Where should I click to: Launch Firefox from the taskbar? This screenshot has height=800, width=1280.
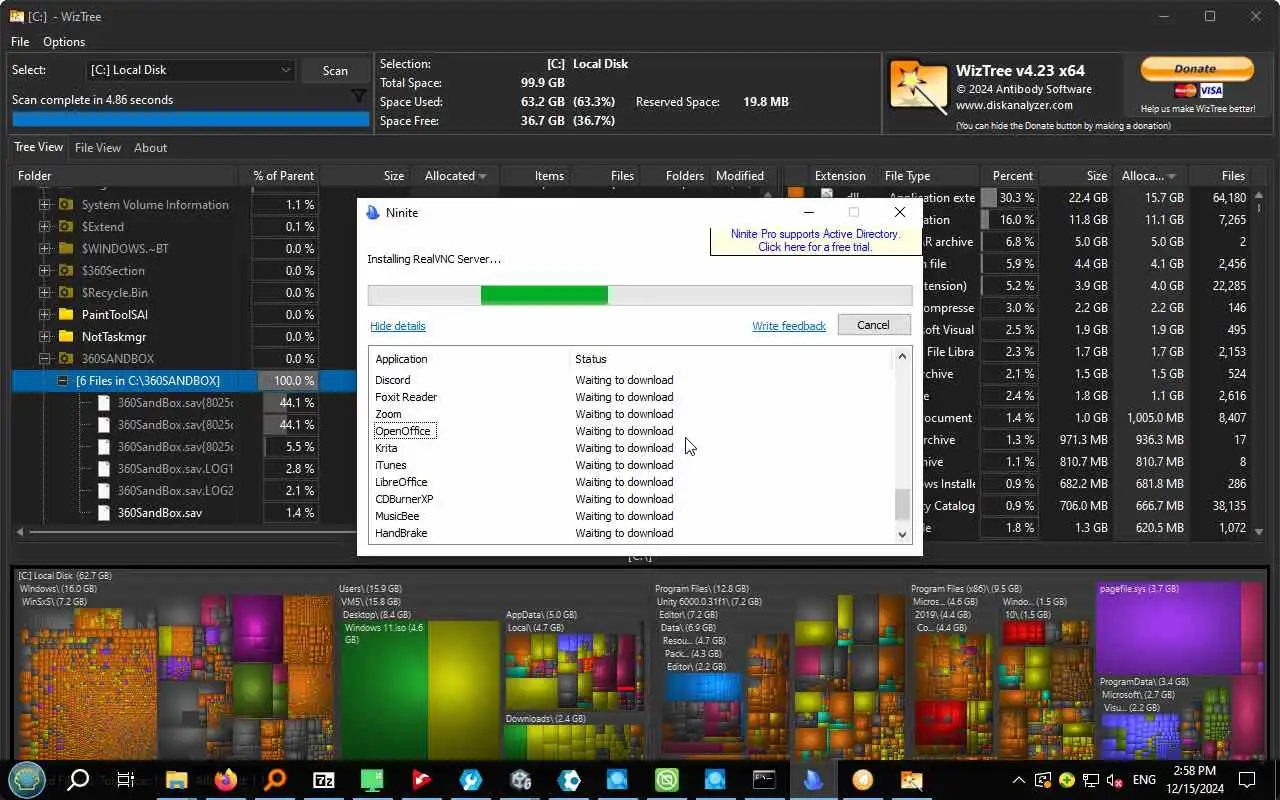coord(226,779)
